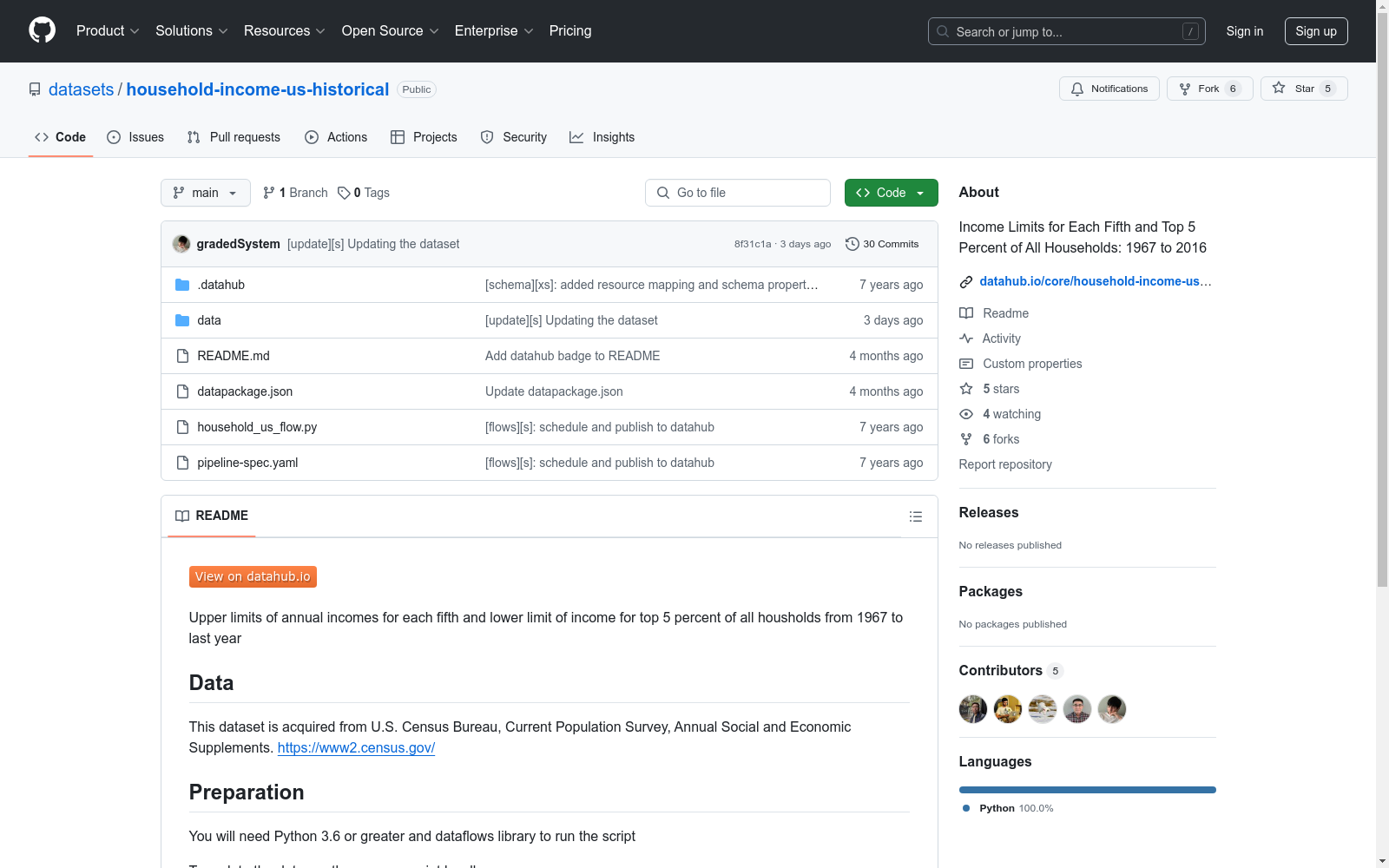Click the fifth contributor avatar
The width and height of the screenshot is (1389, 868).
[x=1112, y=709]
